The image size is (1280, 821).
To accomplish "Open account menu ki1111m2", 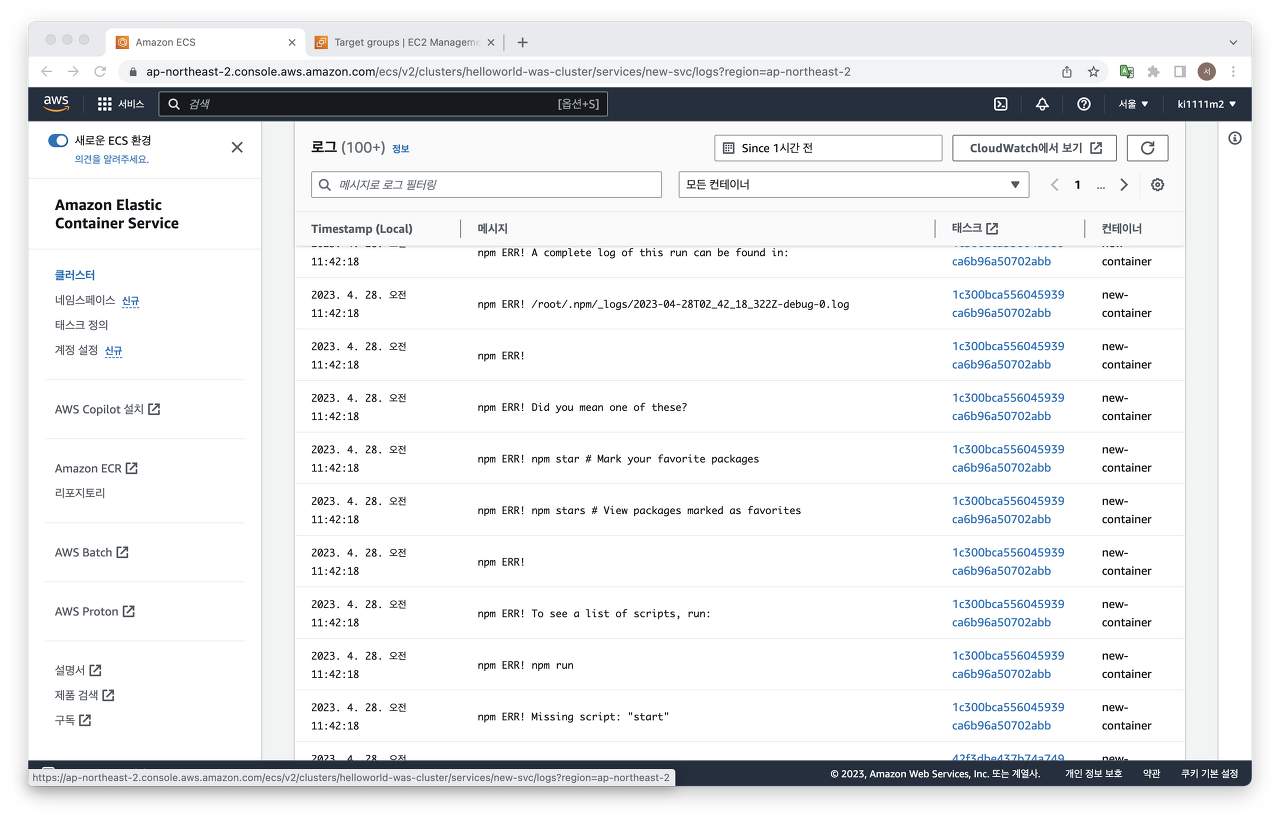I will click(1207, 104).
